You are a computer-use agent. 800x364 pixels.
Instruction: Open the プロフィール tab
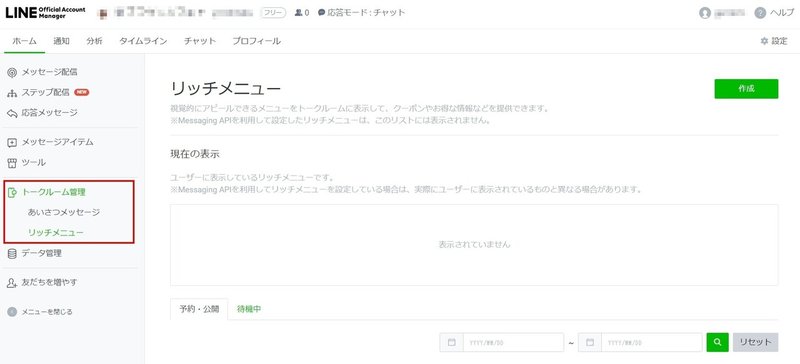(x=257, y=41)
